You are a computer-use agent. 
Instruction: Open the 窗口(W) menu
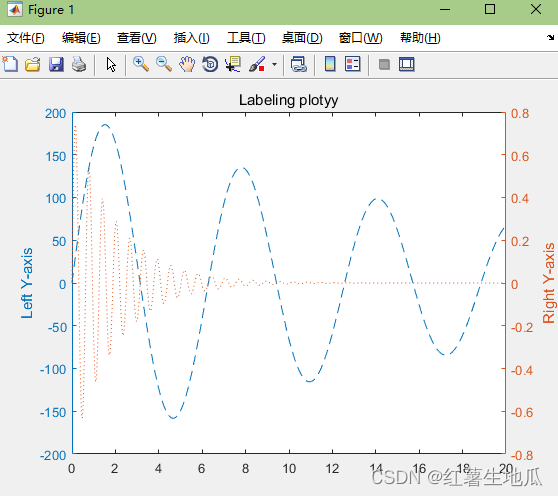pyautogui.click(x=360, y=38)
